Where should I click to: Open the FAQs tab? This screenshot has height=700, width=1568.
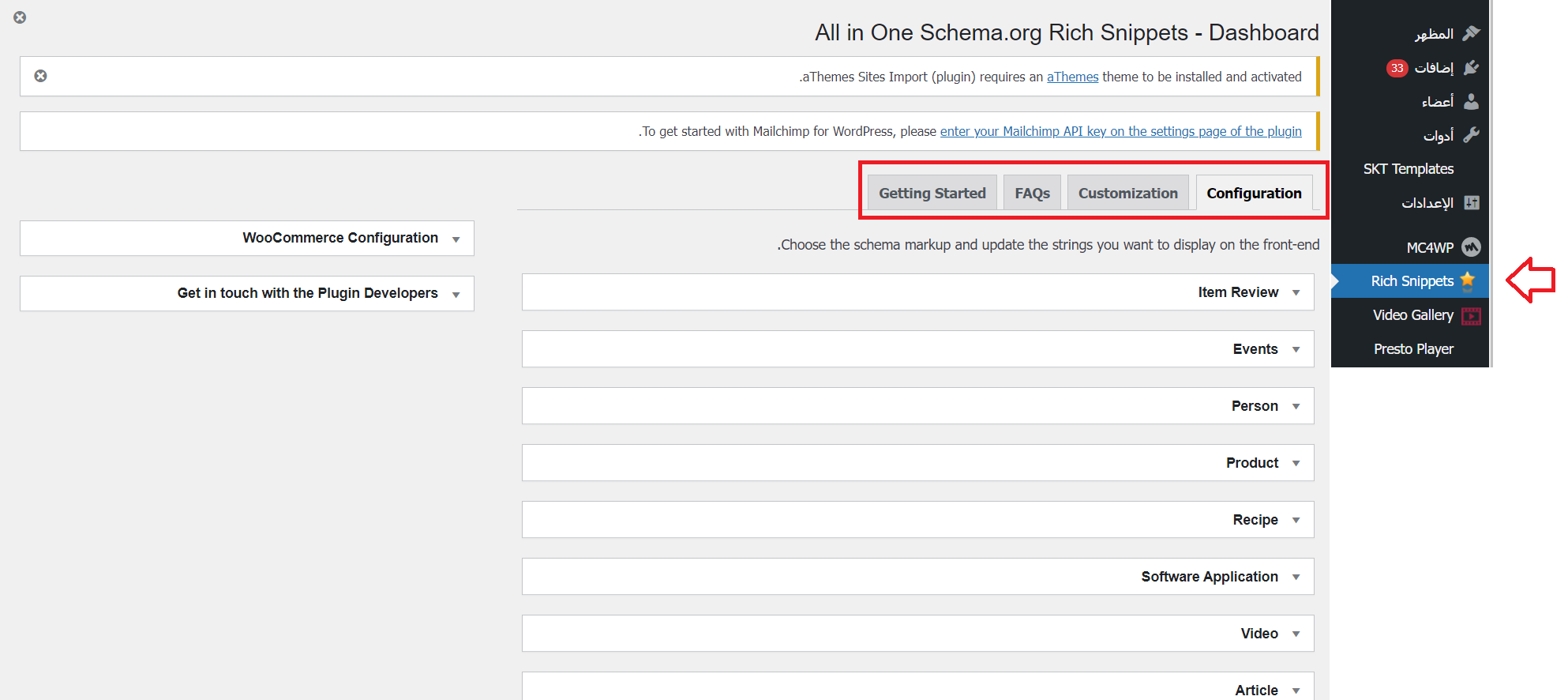[1032, 194]
